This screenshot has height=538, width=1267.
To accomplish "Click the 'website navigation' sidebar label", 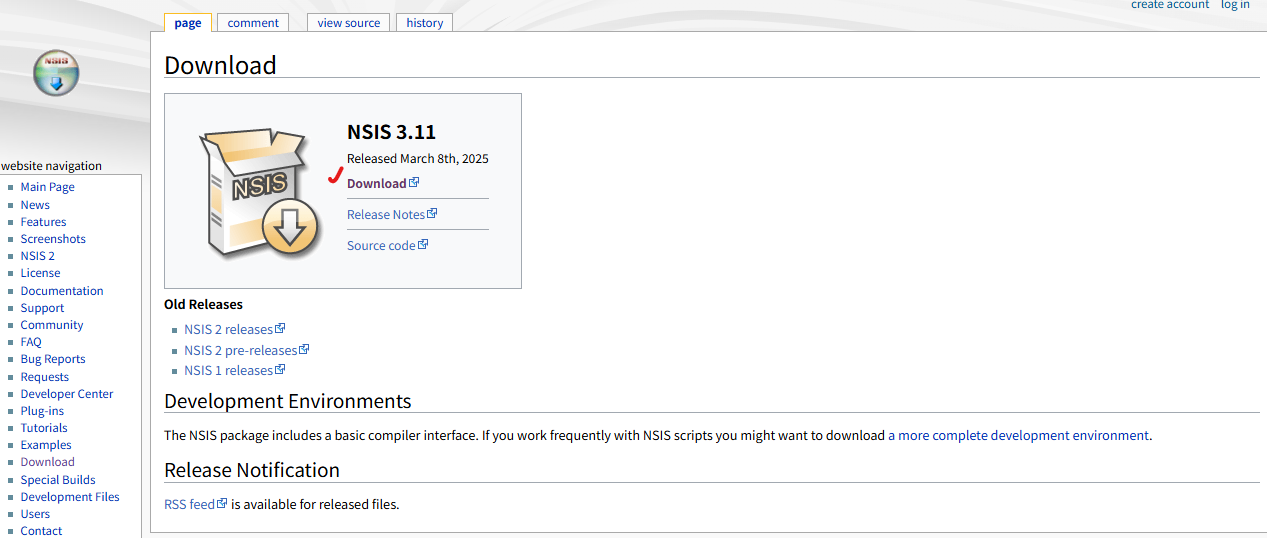I will coord(51,166).
